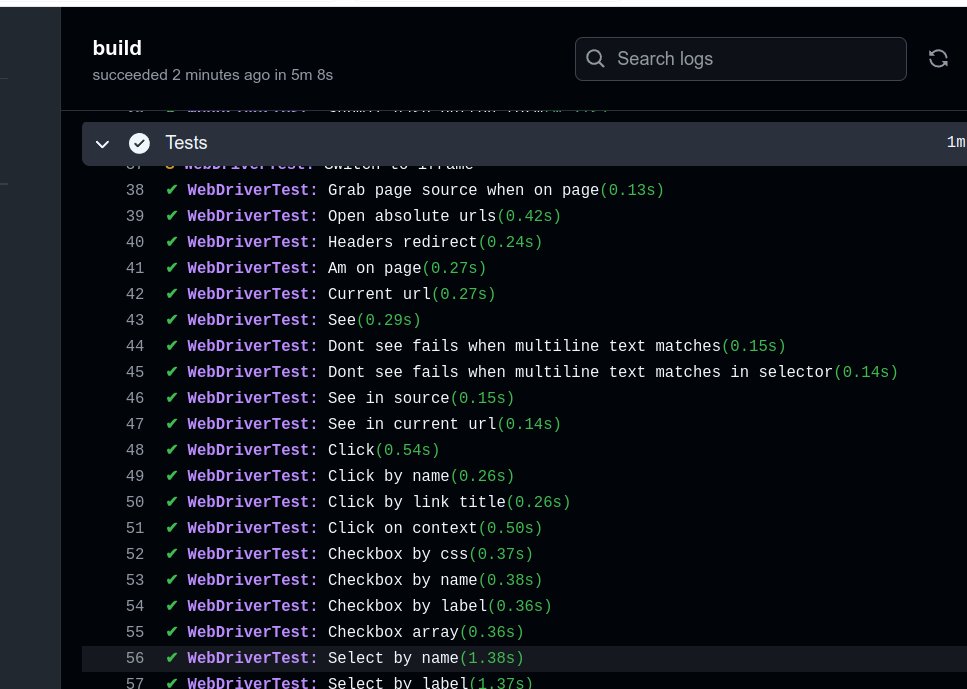Click log line Am on page
The height and width of the screenshot is (689, 967).
tap(326, 268)
